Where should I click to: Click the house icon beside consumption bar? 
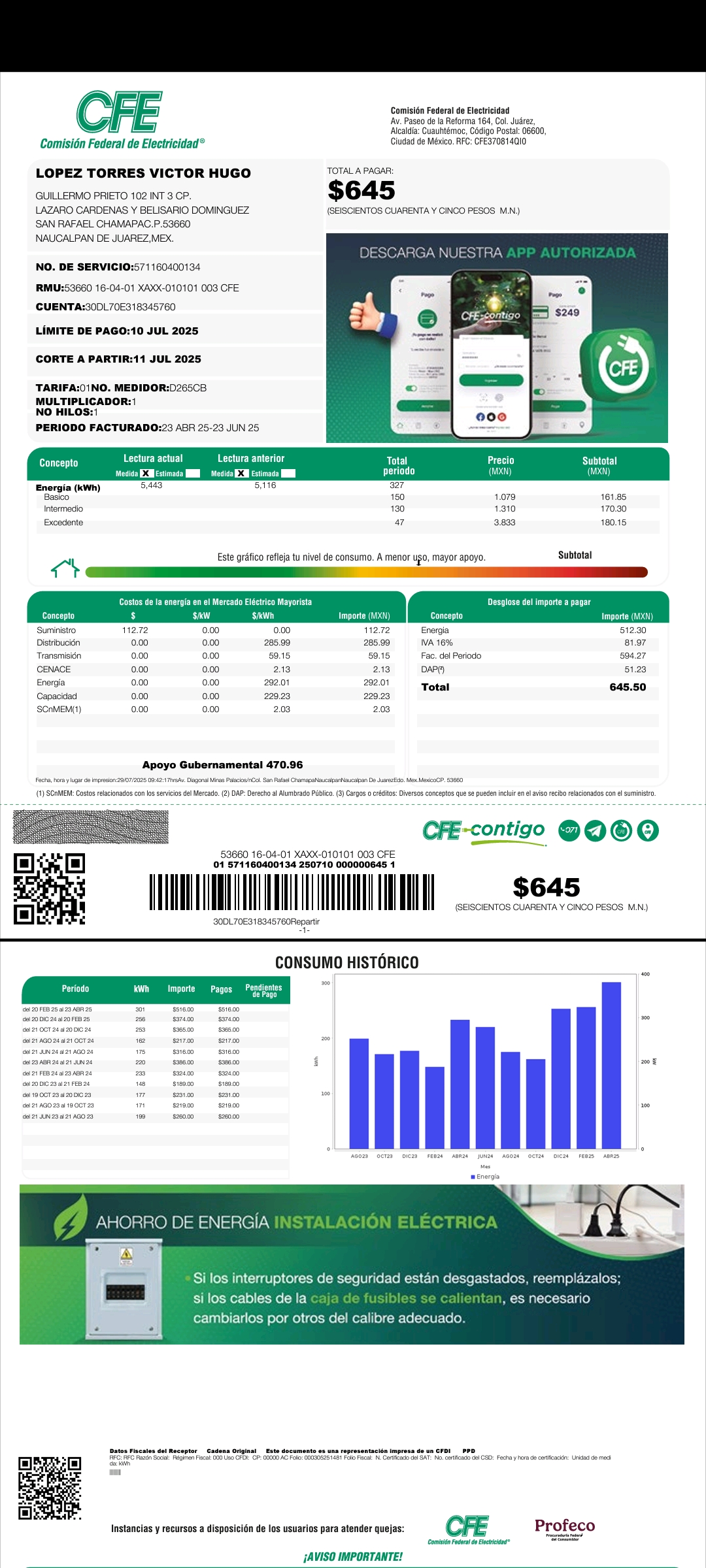tap(65, 568)
